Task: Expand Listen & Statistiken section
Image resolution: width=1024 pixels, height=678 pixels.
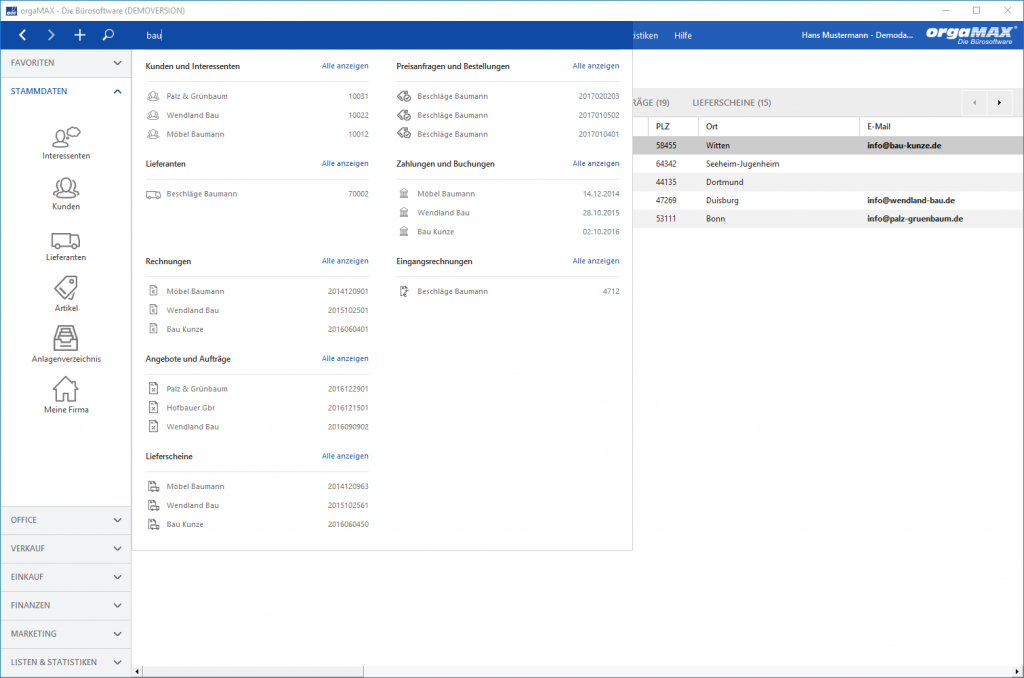Action: tap(66, 662)
